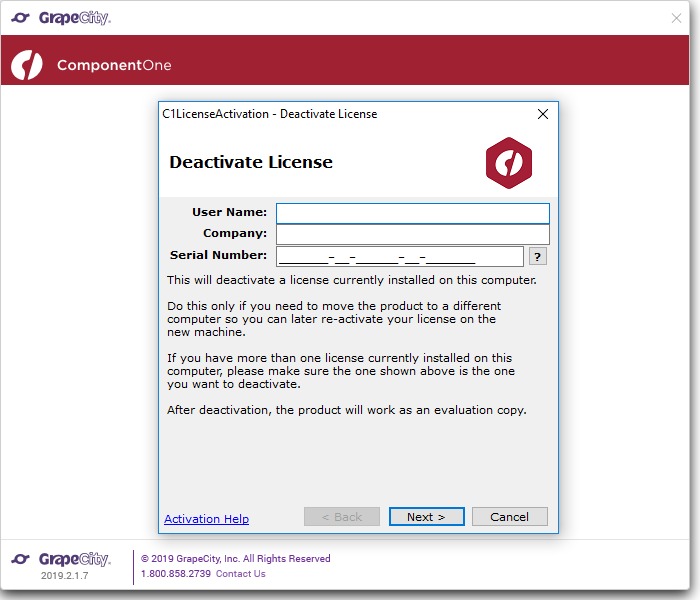Close the GrapeCity installer window

tap(676, 18)
